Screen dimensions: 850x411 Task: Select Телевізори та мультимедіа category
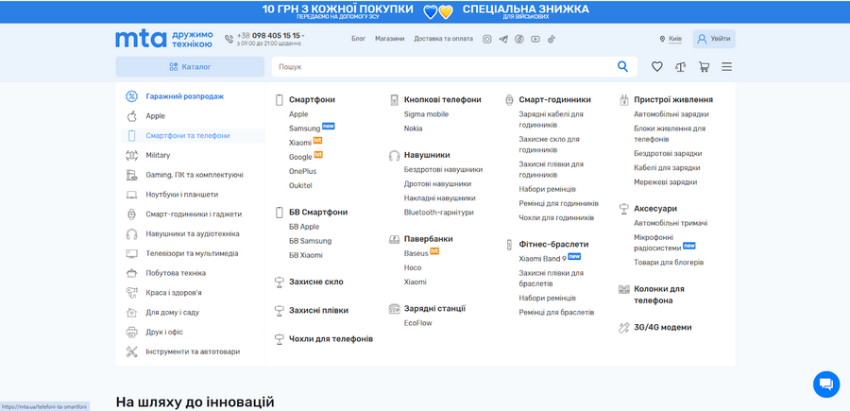point(192,253)
